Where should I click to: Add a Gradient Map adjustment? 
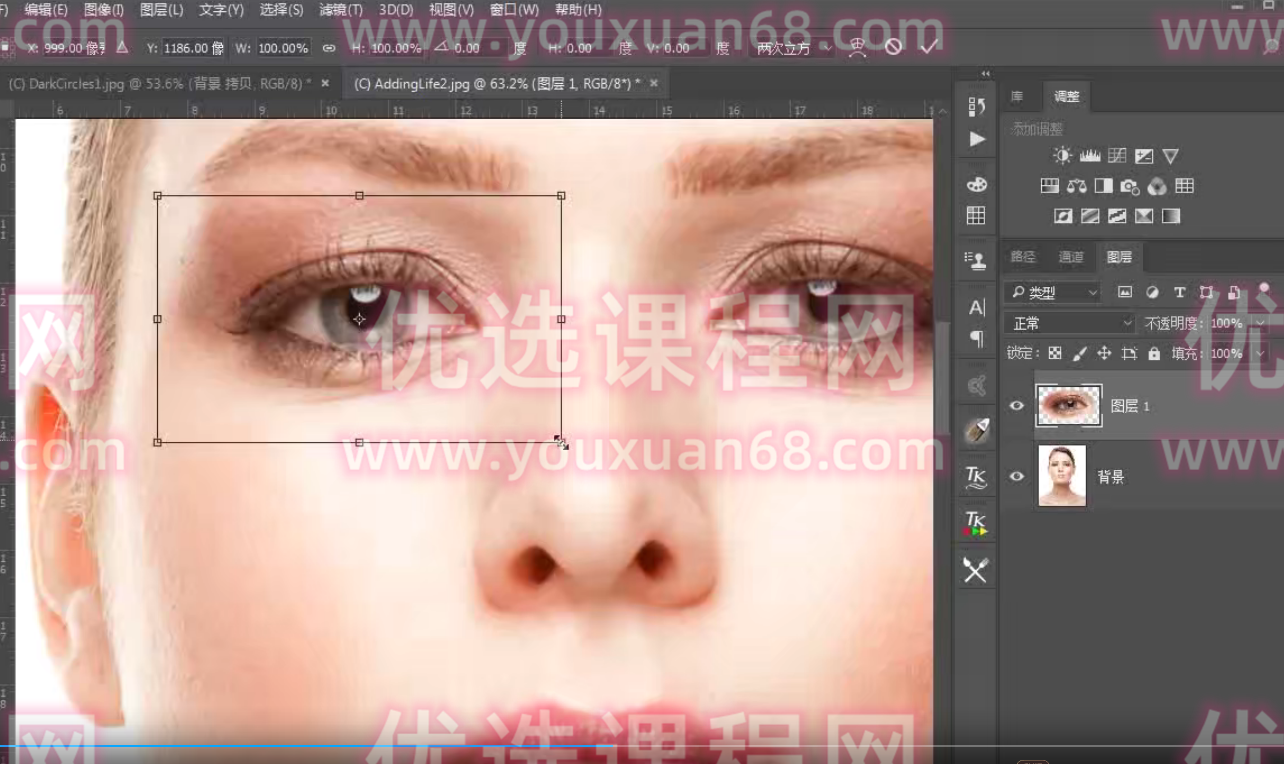1171,216
